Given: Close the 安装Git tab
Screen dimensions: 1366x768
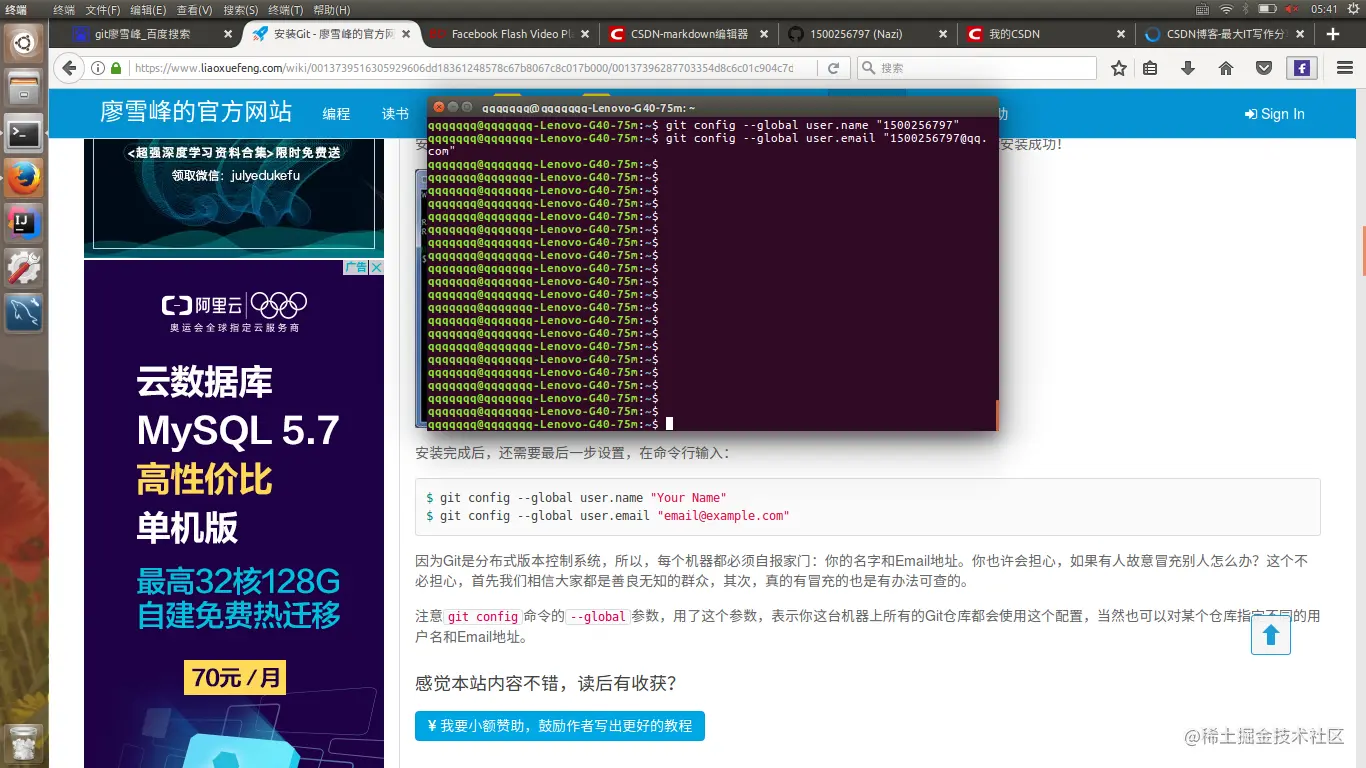Looking at the screenshot, I should (x=407, y=34).
